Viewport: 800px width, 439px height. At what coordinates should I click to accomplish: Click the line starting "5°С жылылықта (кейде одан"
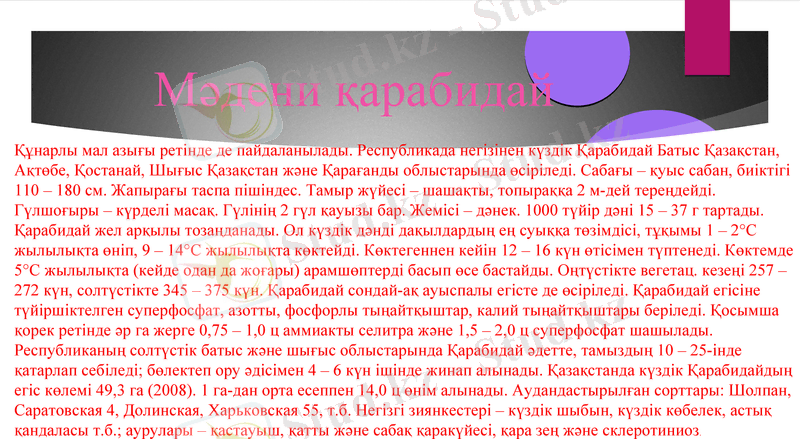(401, 271)
